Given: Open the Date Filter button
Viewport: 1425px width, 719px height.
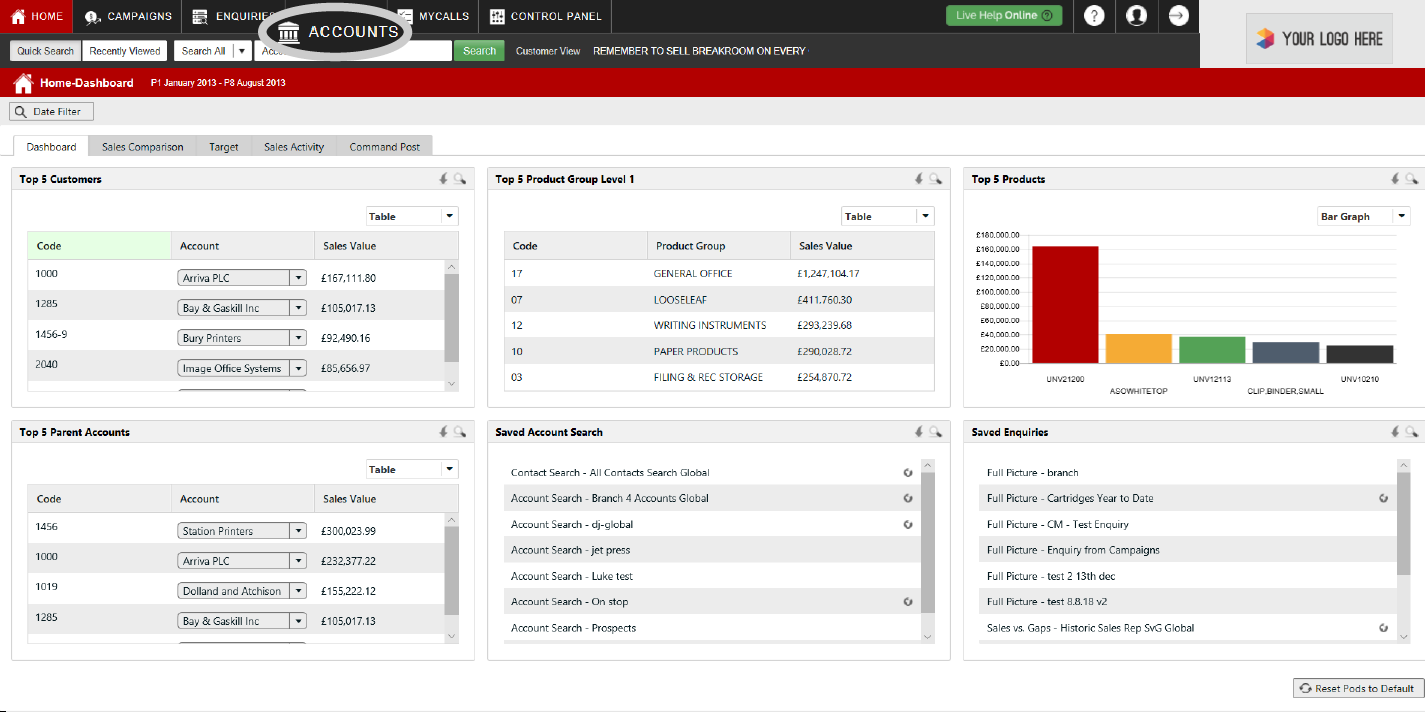Looking at the screenshot, I should (x=51, y=112).
